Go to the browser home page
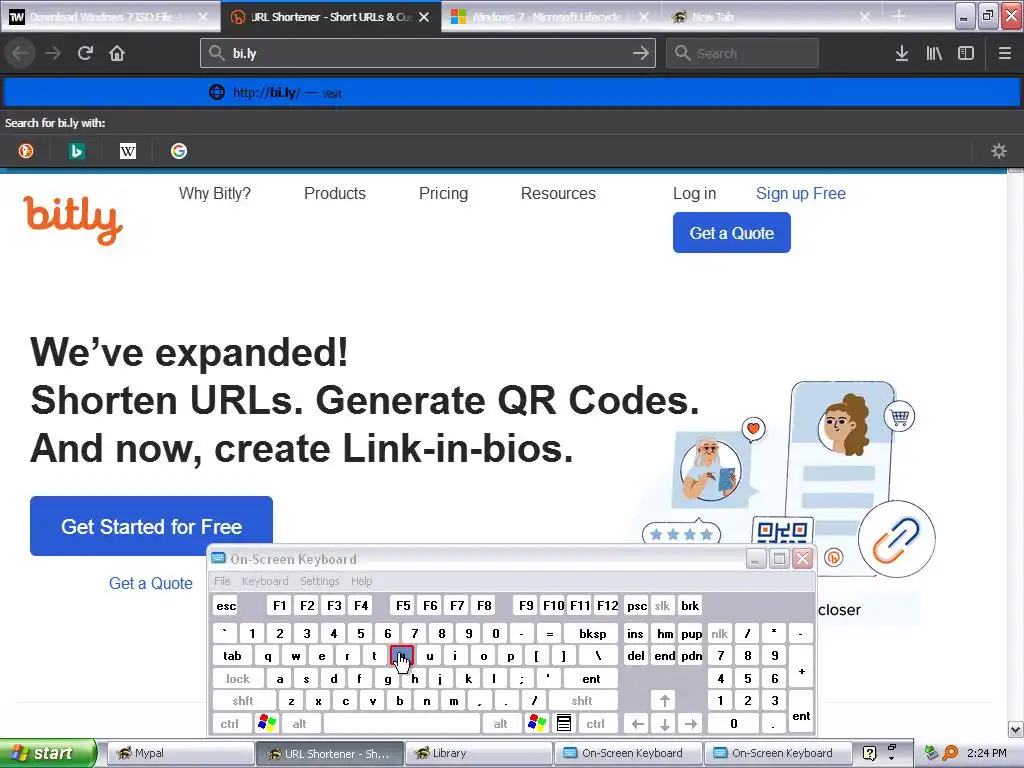1024x768 pixels. click(117, 53)
